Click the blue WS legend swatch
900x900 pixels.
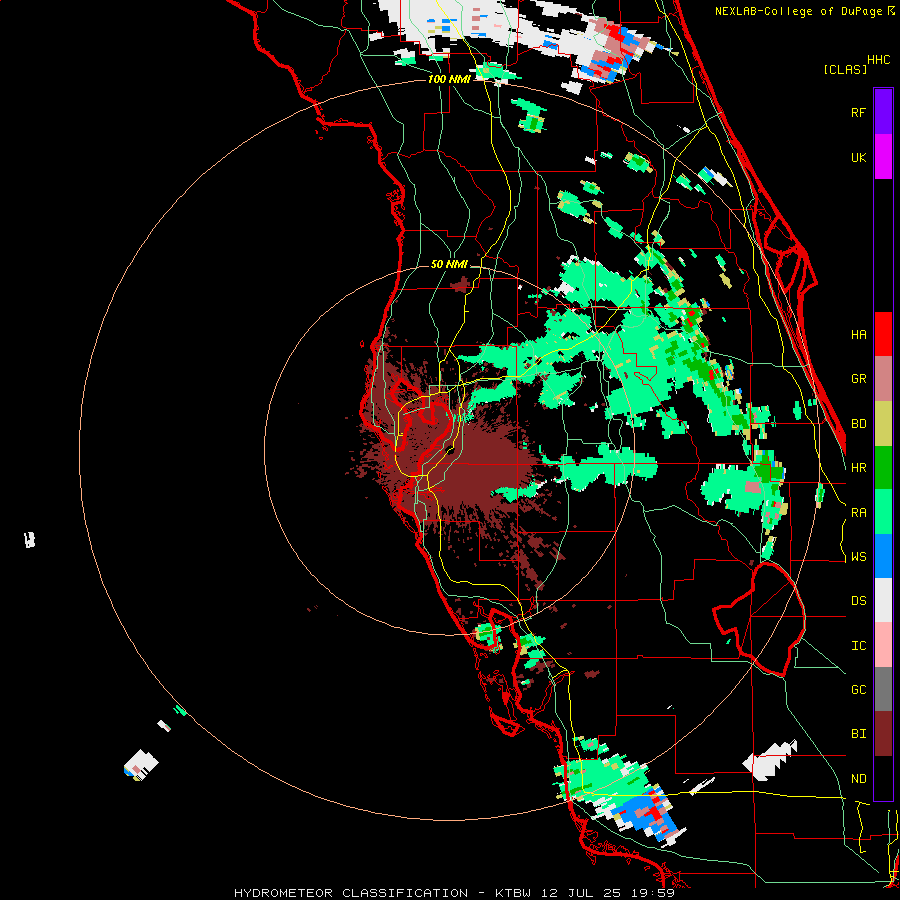tap(883, 556)
